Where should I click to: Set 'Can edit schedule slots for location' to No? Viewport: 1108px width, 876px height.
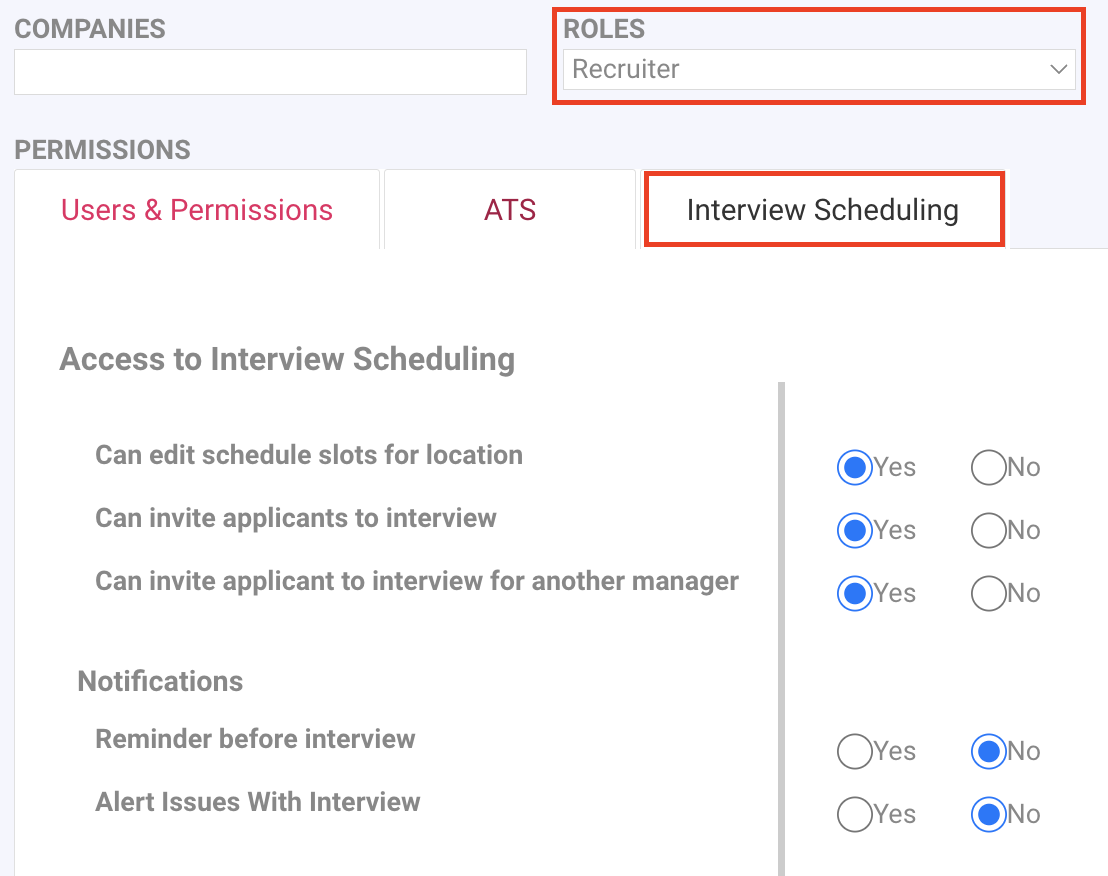coord(988,467)
